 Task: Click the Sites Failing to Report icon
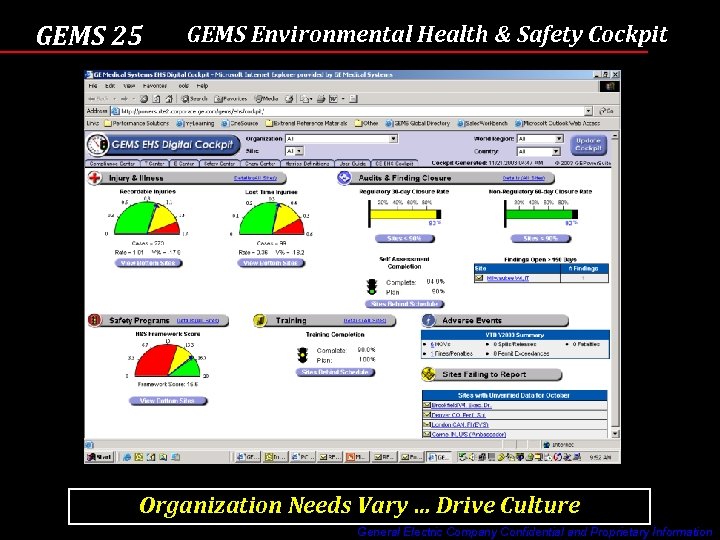pos(428,374)
